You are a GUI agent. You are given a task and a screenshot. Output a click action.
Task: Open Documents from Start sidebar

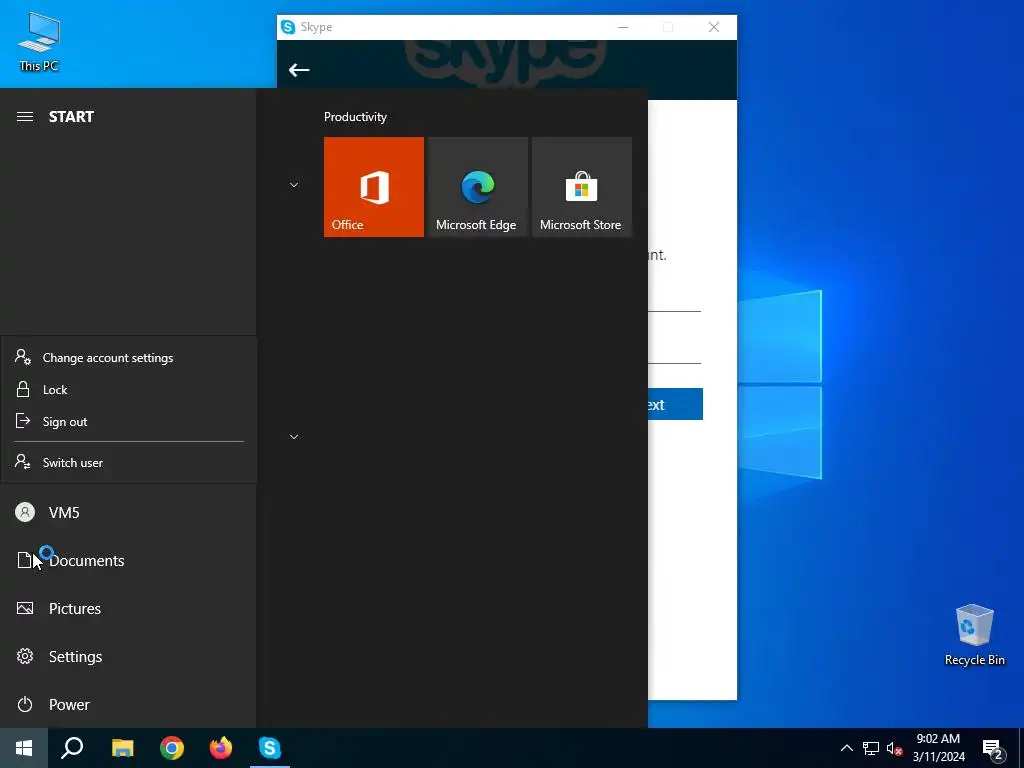coord(129,560)
